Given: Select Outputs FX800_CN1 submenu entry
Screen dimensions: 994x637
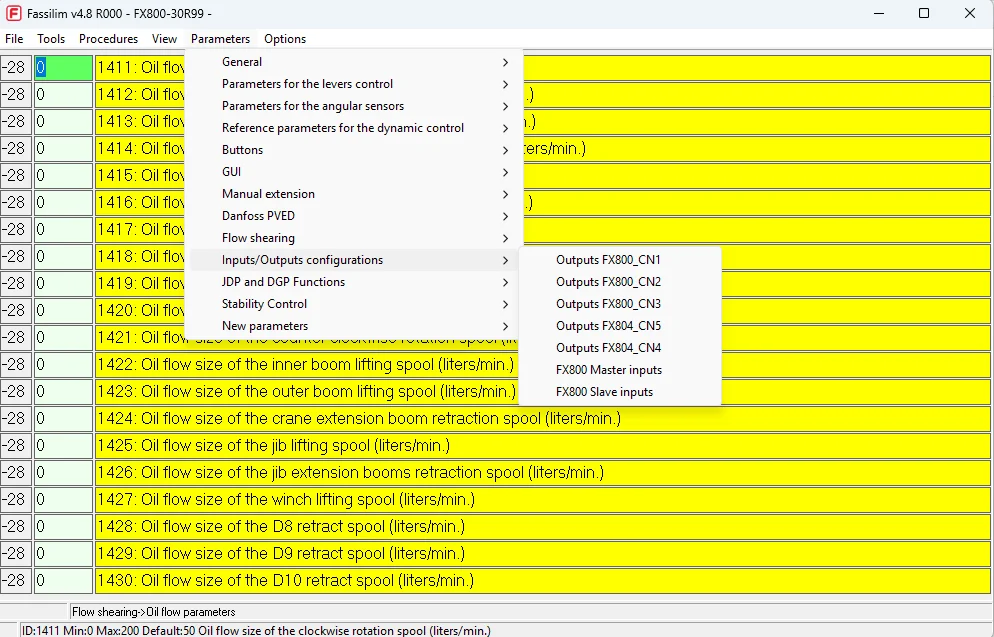Looking at the screenshot, I should coord(608,260).
